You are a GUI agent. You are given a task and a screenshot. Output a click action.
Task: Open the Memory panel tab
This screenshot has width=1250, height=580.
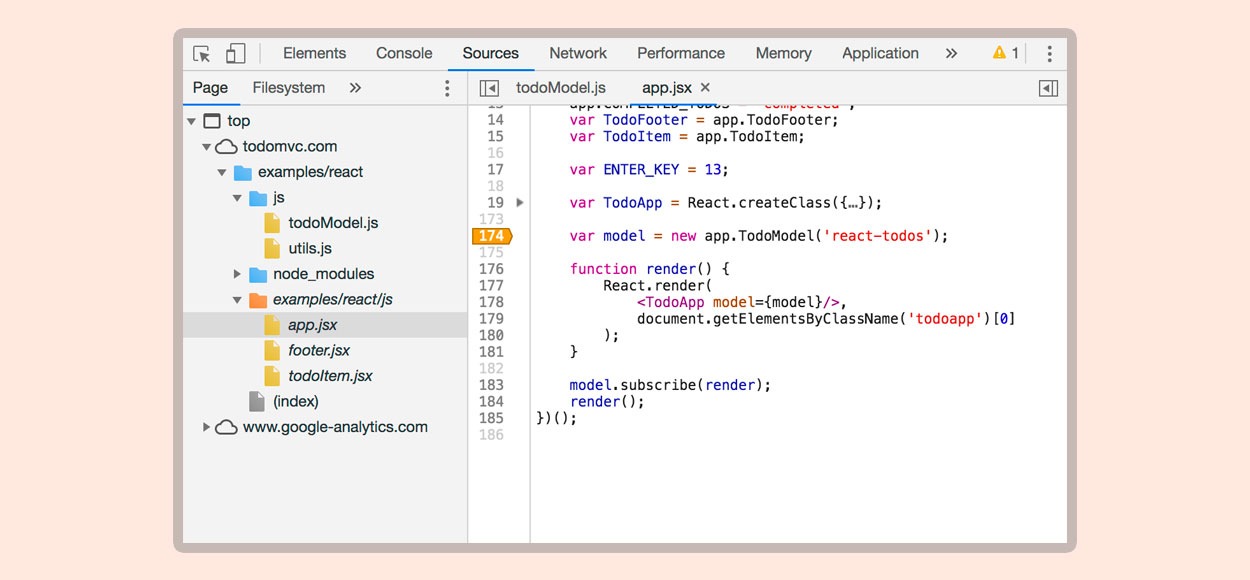[x=783, y=54]
